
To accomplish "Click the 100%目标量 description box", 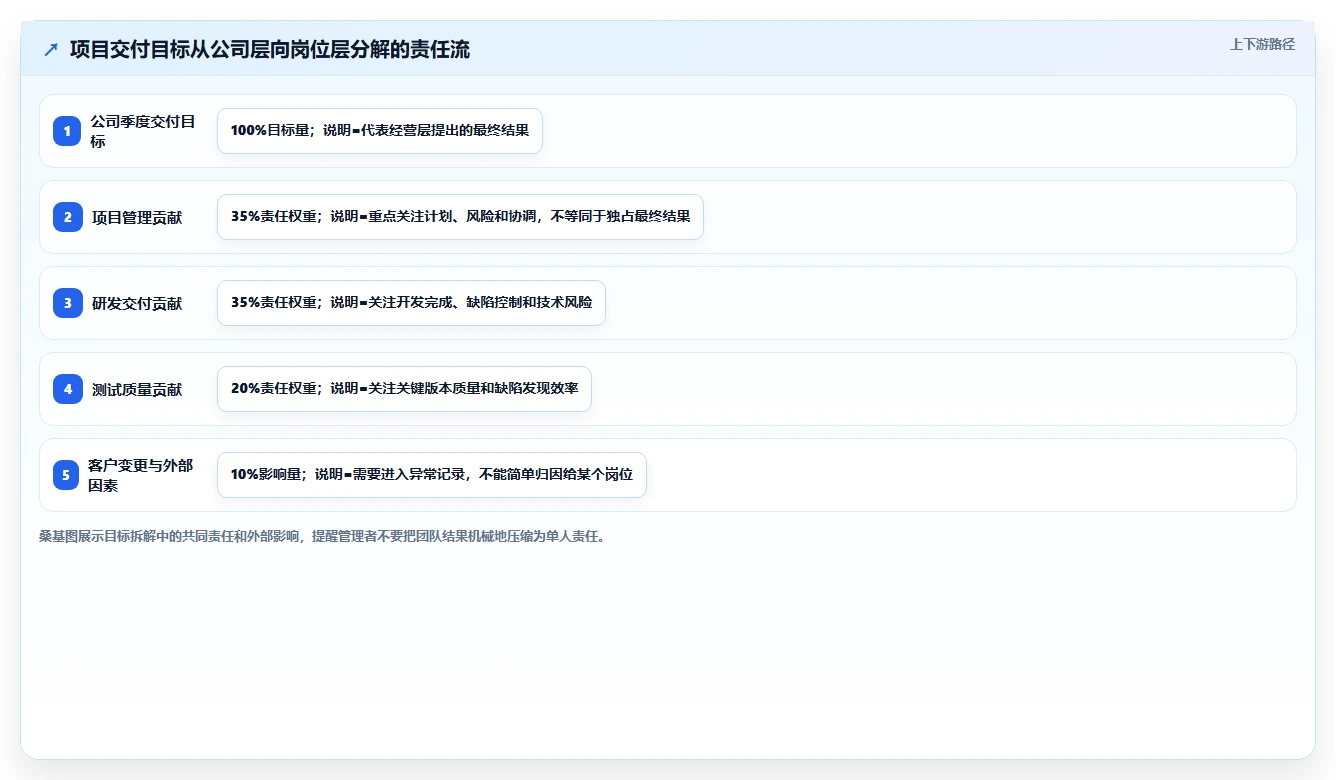I will pyautogui.click(x=380, y=131).
